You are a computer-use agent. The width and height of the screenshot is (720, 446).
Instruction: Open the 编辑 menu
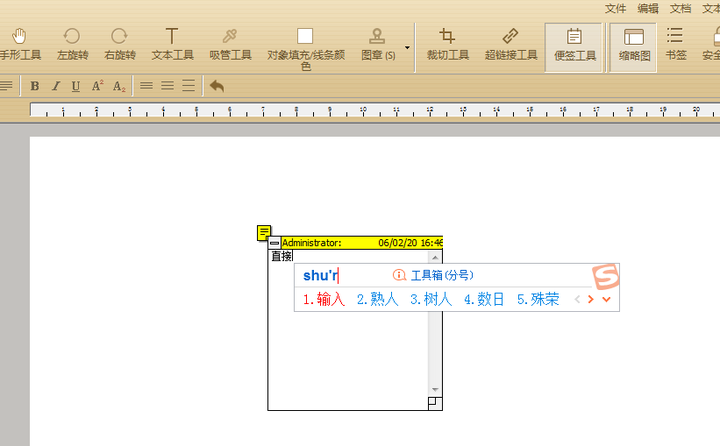(648, 9)
